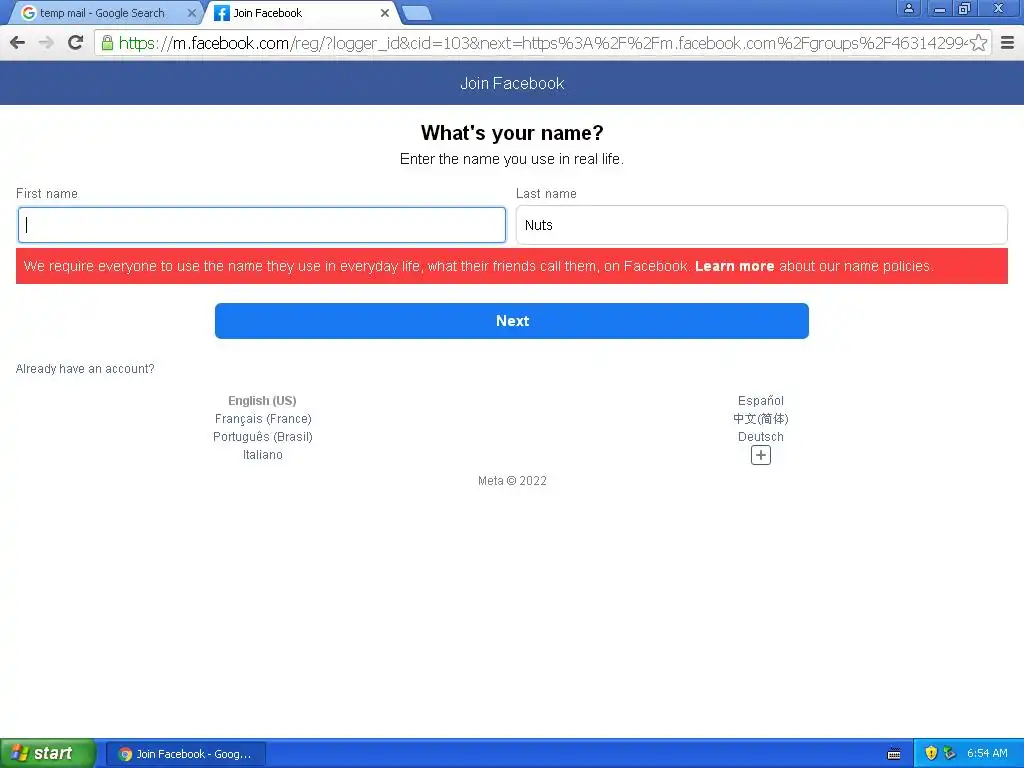
Task: Click the browser forward arrow
Action: click(46, 43)
